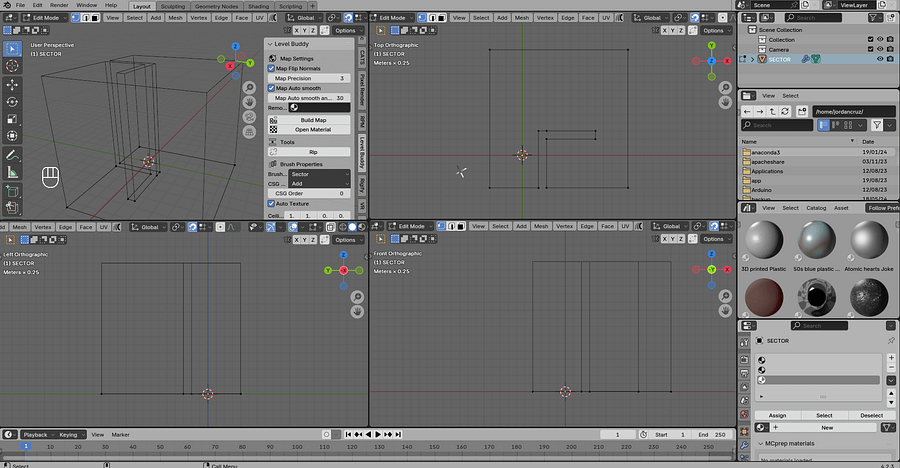Open Brush type Sector dropdown

tap(319, 174)
